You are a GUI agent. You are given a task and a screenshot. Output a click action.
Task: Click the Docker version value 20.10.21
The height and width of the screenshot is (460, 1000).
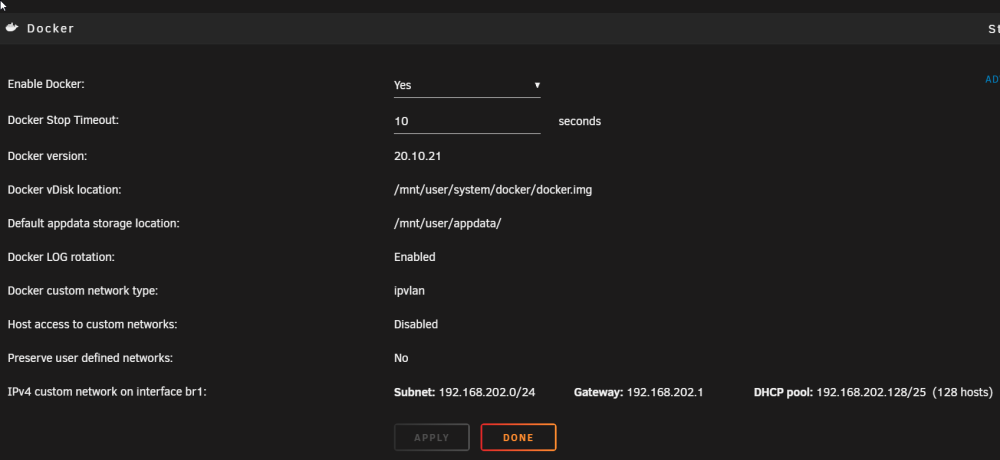(x=418, y=156)
